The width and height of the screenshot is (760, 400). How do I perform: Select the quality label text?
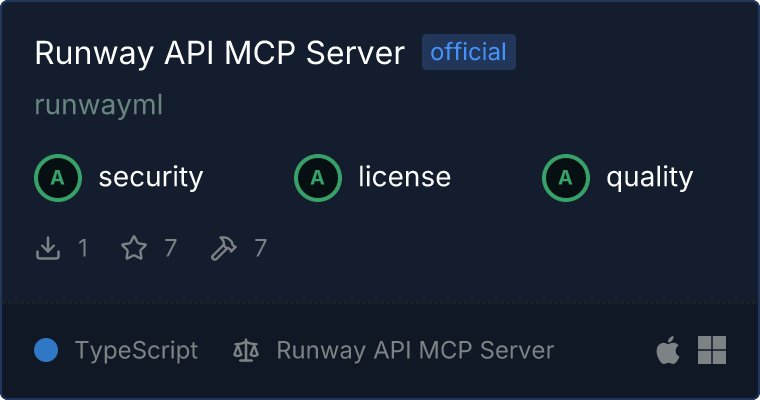[649, 178]
